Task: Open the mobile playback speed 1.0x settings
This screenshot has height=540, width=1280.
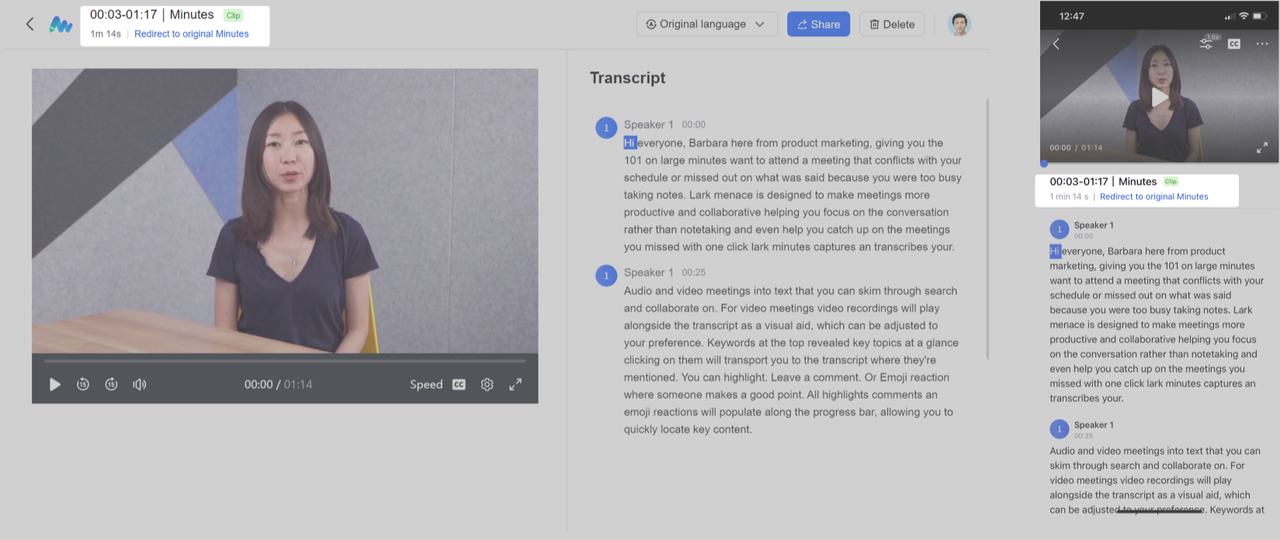Action: 1207,43
